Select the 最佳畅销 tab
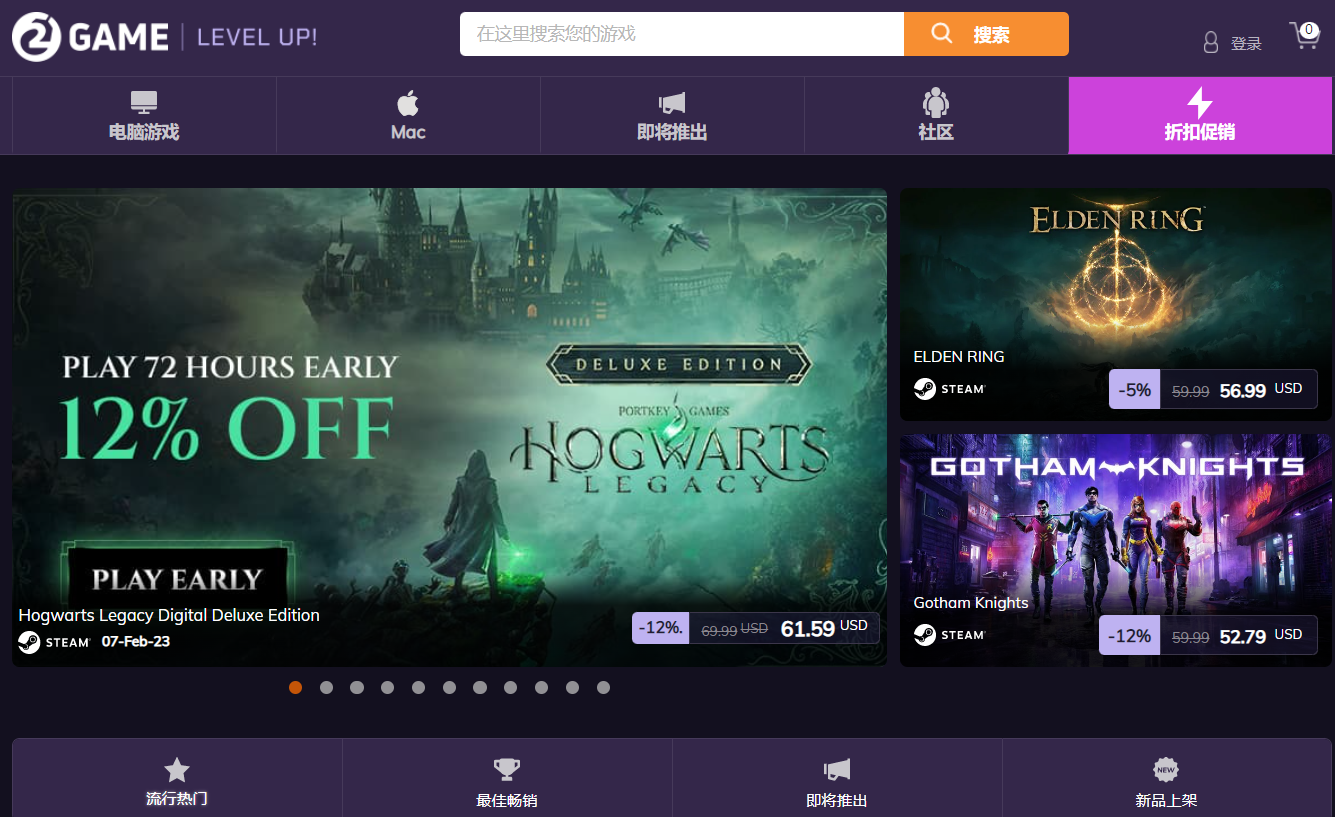 (507, 778)
